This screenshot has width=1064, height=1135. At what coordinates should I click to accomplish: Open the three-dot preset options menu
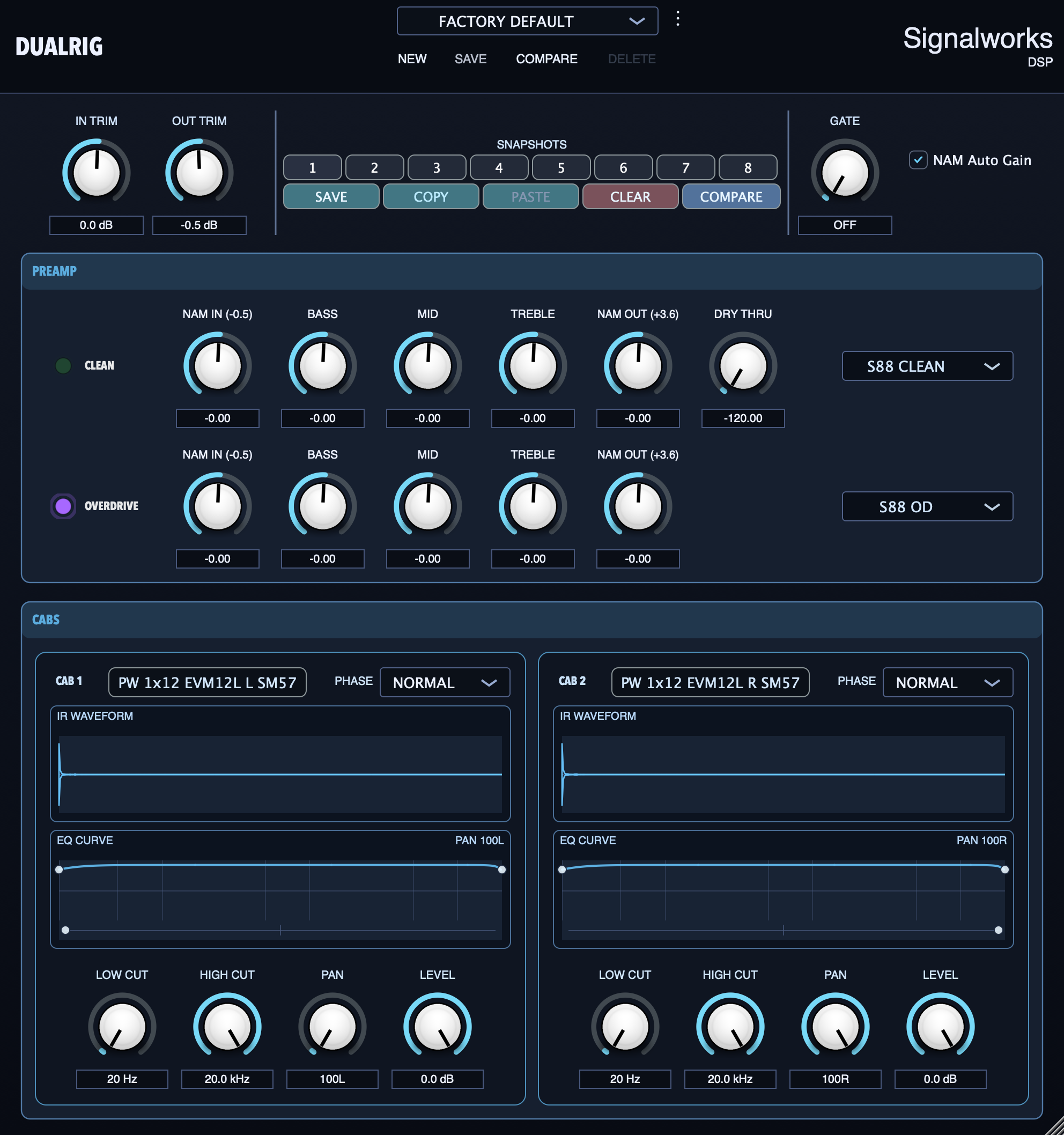[x=677, y=19]
